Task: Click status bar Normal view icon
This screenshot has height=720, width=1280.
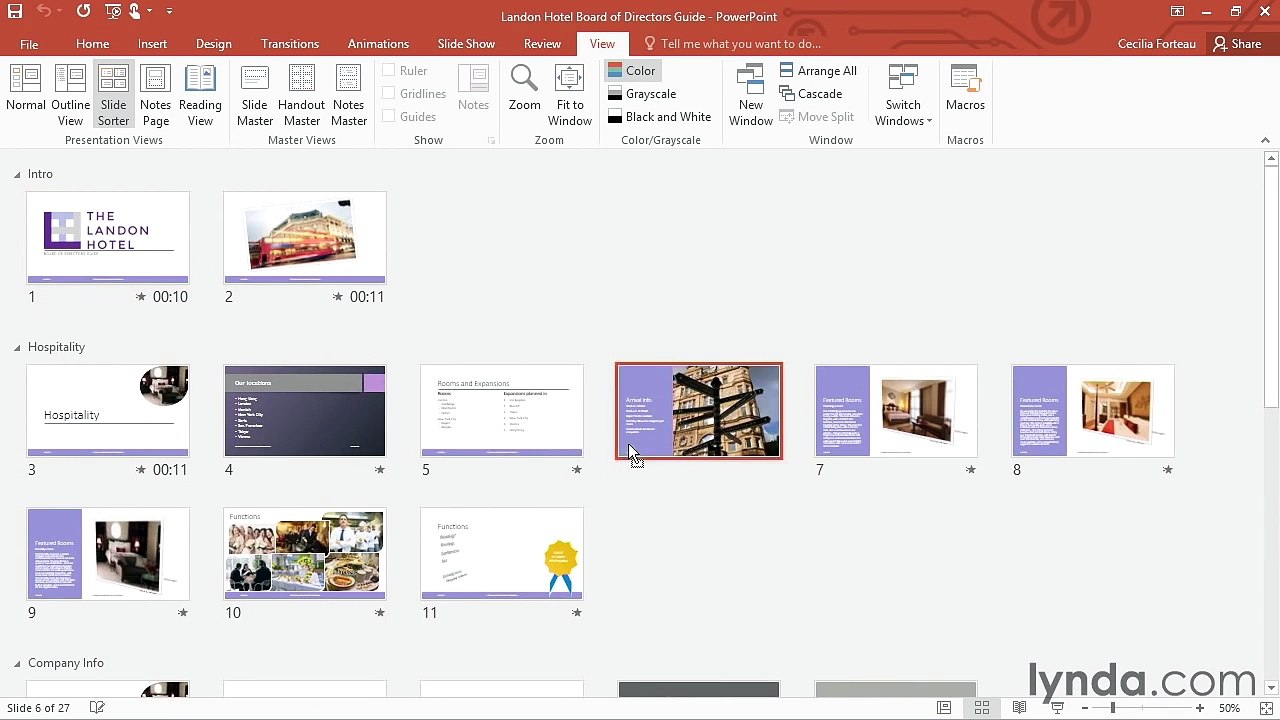Action: 943,708
